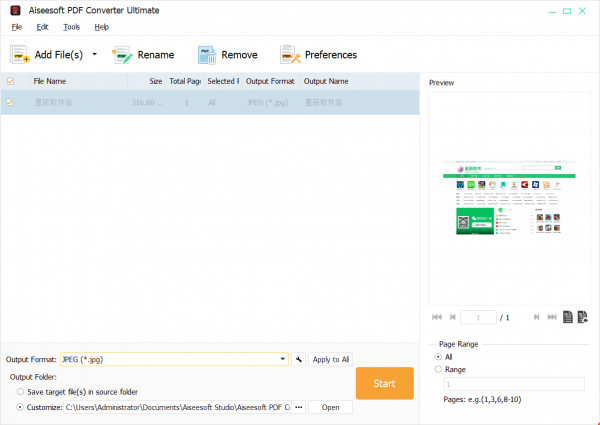Click the Aiseesoft app logo icon

[x=15, y=11]
